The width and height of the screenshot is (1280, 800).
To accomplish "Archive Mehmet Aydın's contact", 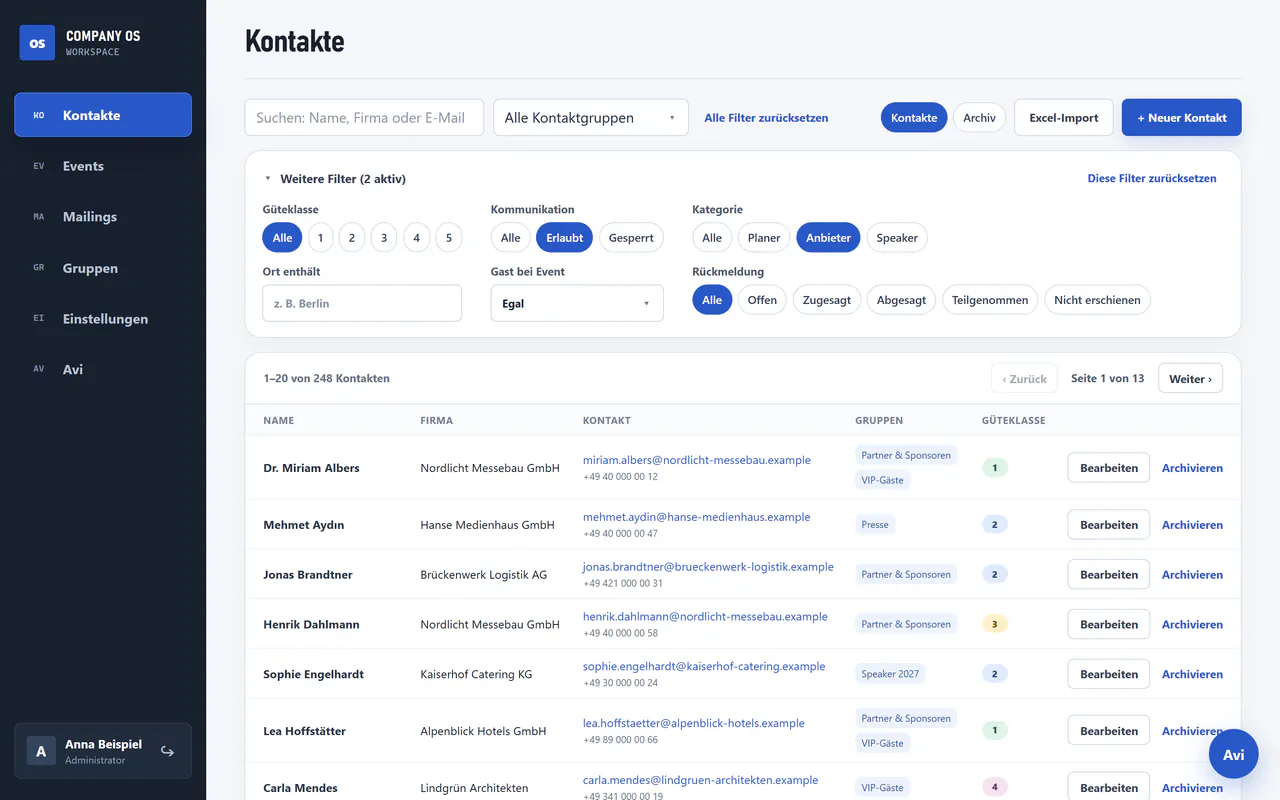I will 1192,525.
